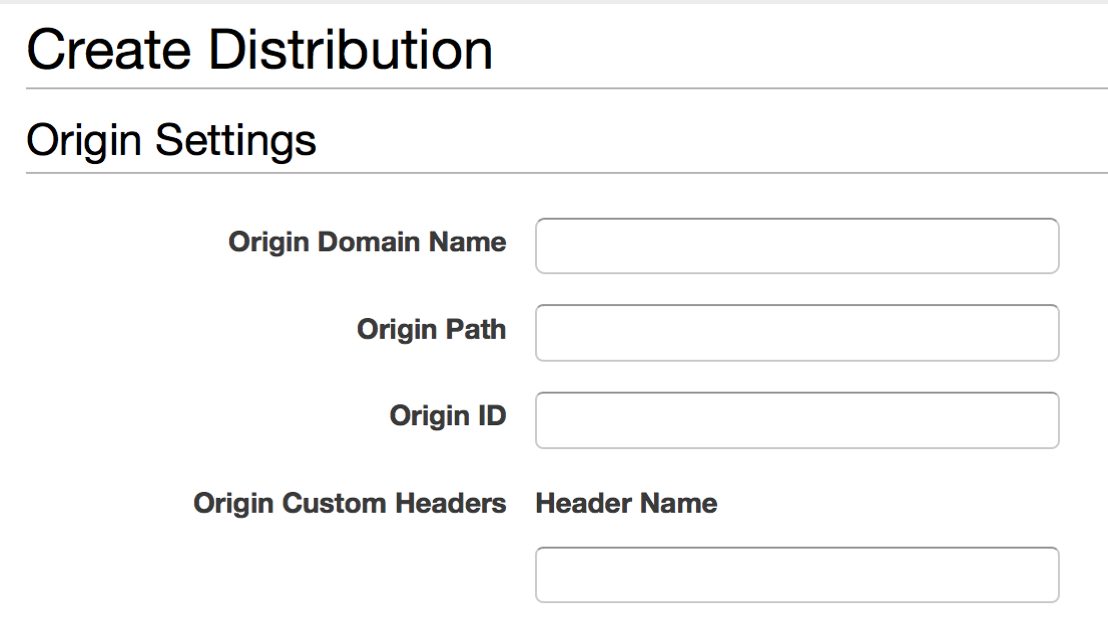Click the word Create in page title
The height and width of the screenshot is (628, 1108).
(109, 50)
